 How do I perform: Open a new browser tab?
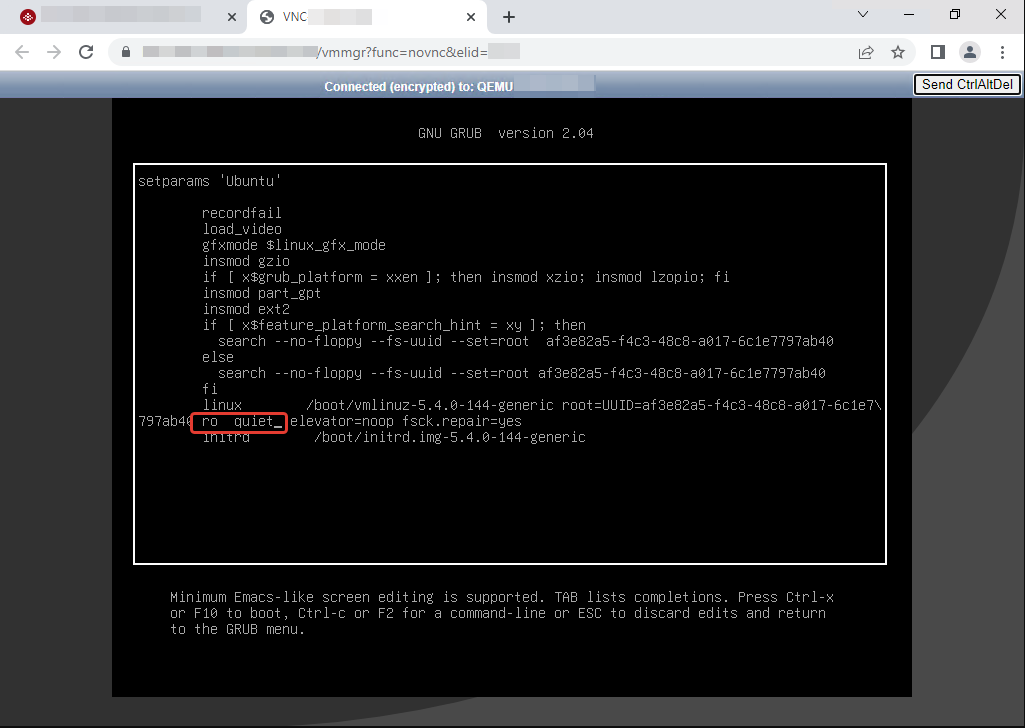(509, 17)
